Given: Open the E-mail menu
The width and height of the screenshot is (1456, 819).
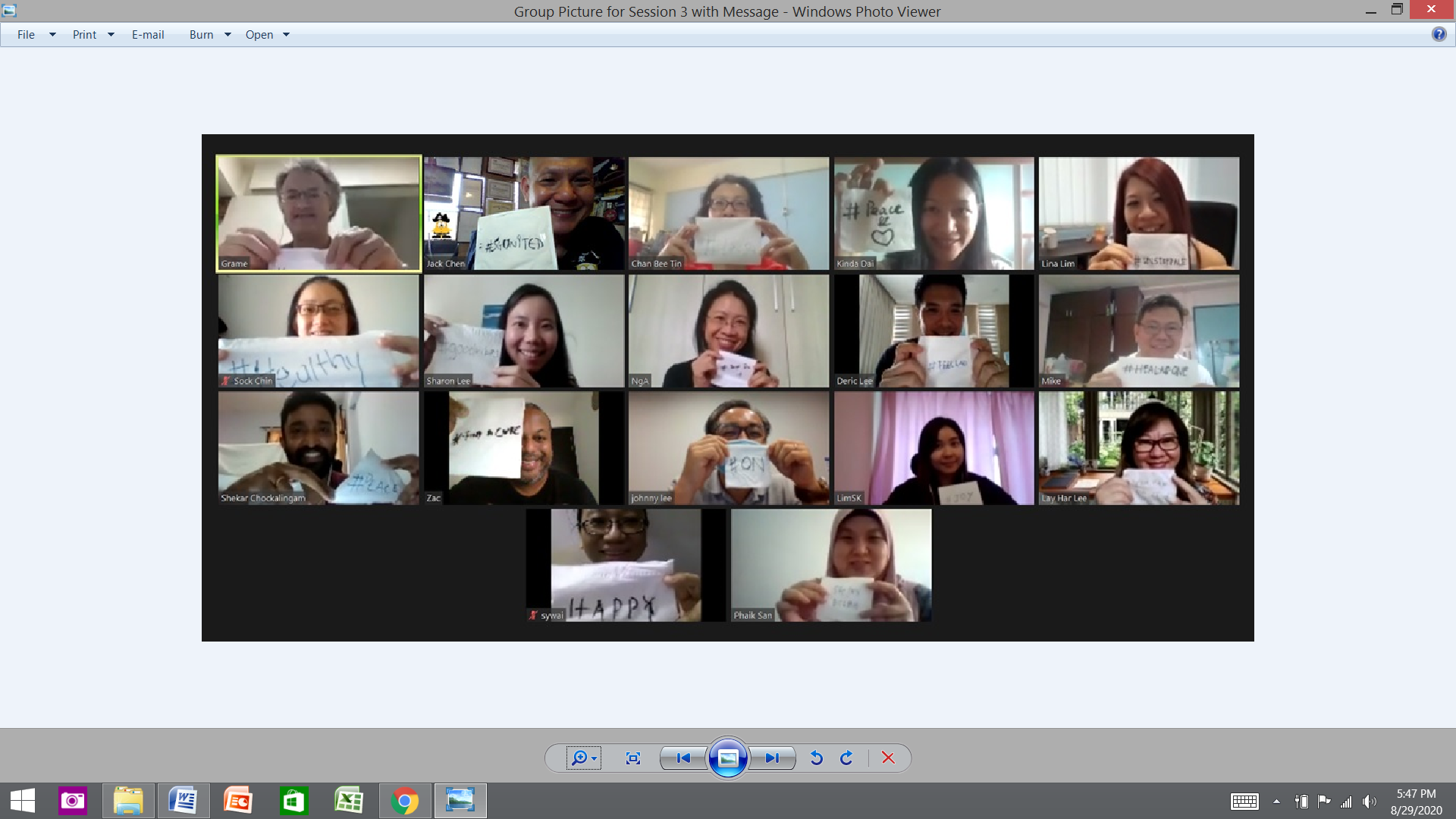Looking at the screenshot, I should 148,34.
